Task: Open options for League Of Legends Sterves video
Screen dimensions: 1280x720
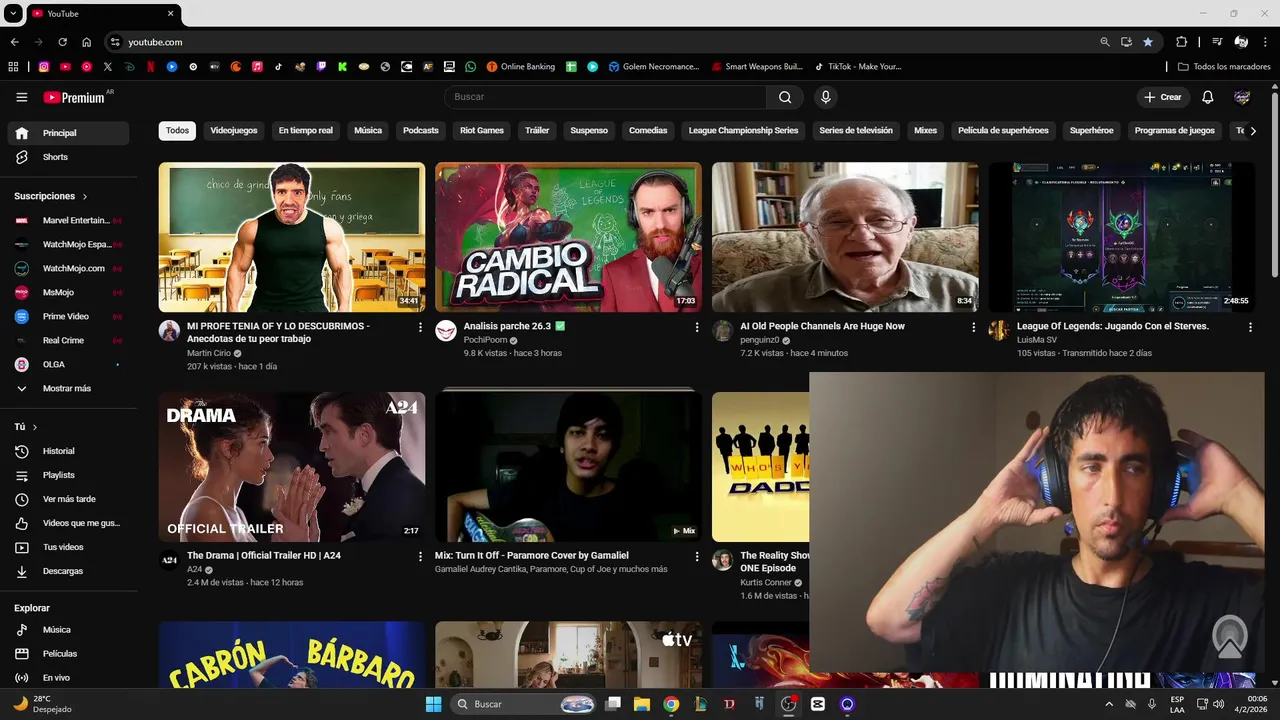Action: (1250, 327)
